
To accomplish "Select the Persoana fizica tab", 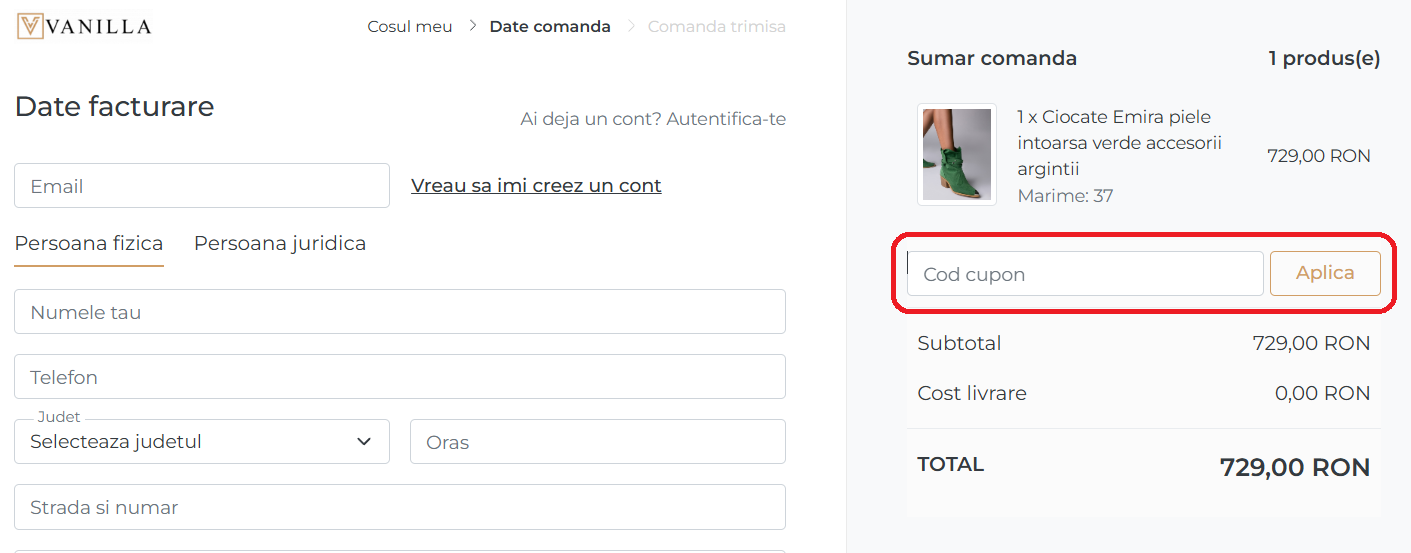I will [x=89, y=243].
